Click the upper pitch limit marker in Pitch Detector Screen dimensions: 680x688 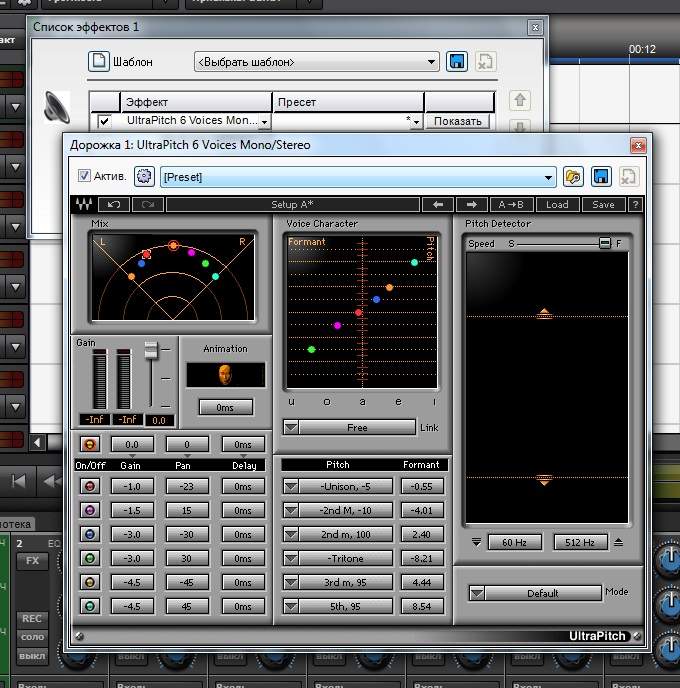pos(544,313)
